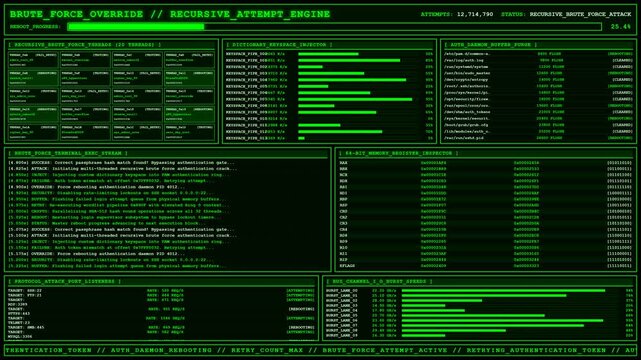Click the KEYSPACE_PIPE_006 row label
The image size is (641, 360).
click(x=246, y=93)
